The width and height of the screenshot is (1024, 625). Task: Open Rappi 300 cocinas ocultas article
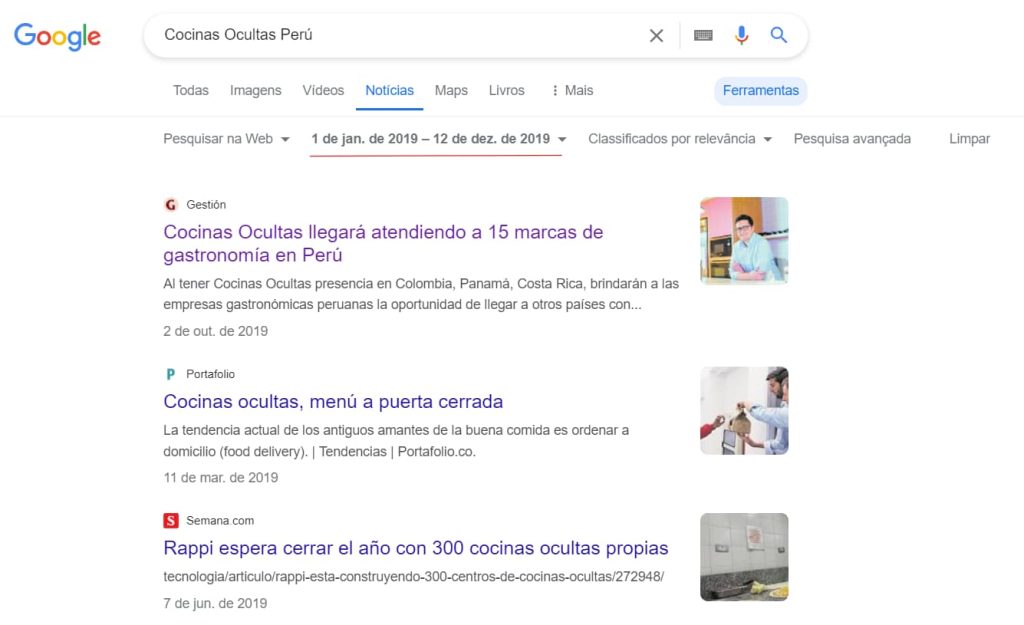[x=415, y=547]
